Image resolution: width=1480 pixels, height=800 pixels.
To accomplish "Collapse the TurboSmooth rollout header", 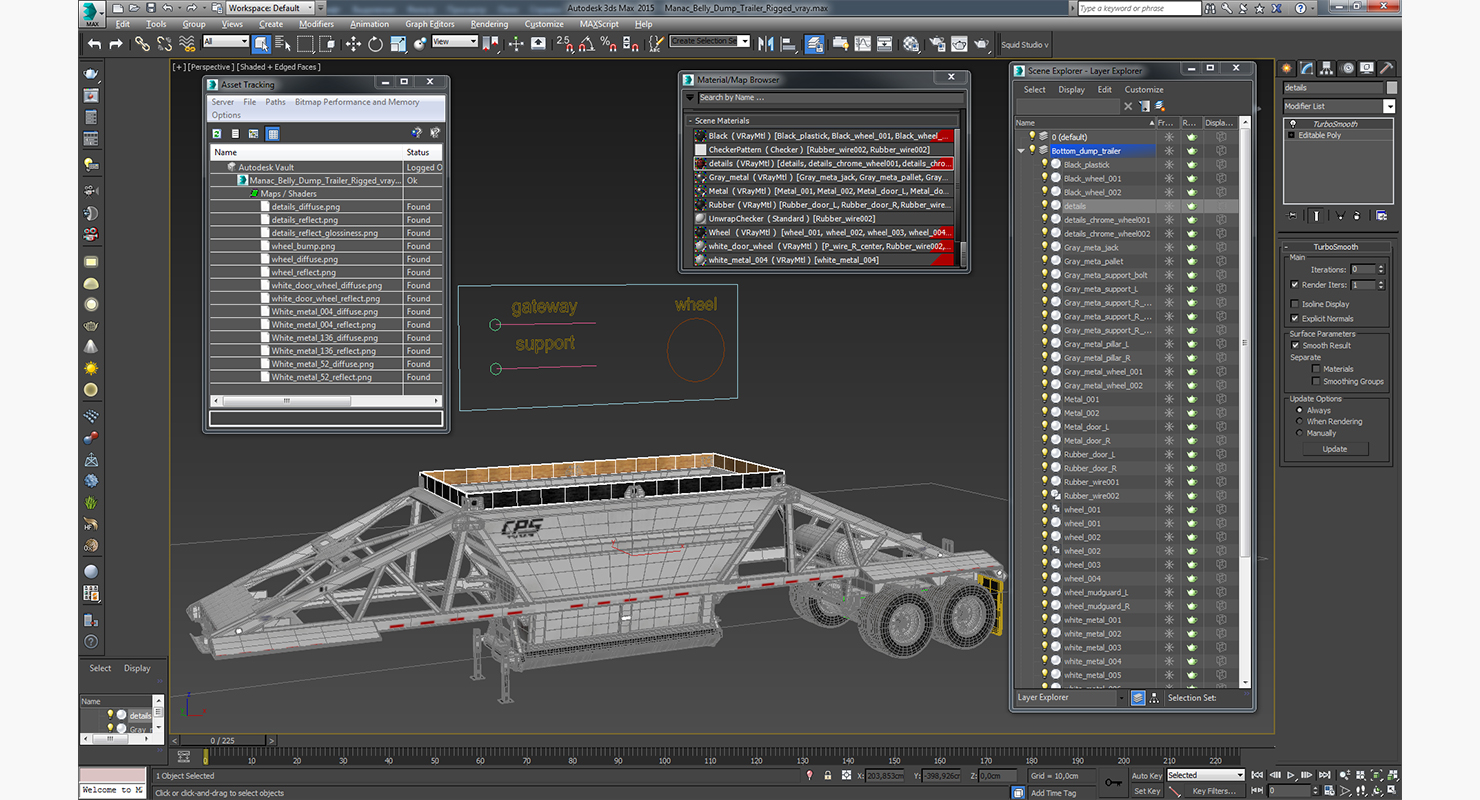I will (x=1335, y=247).
